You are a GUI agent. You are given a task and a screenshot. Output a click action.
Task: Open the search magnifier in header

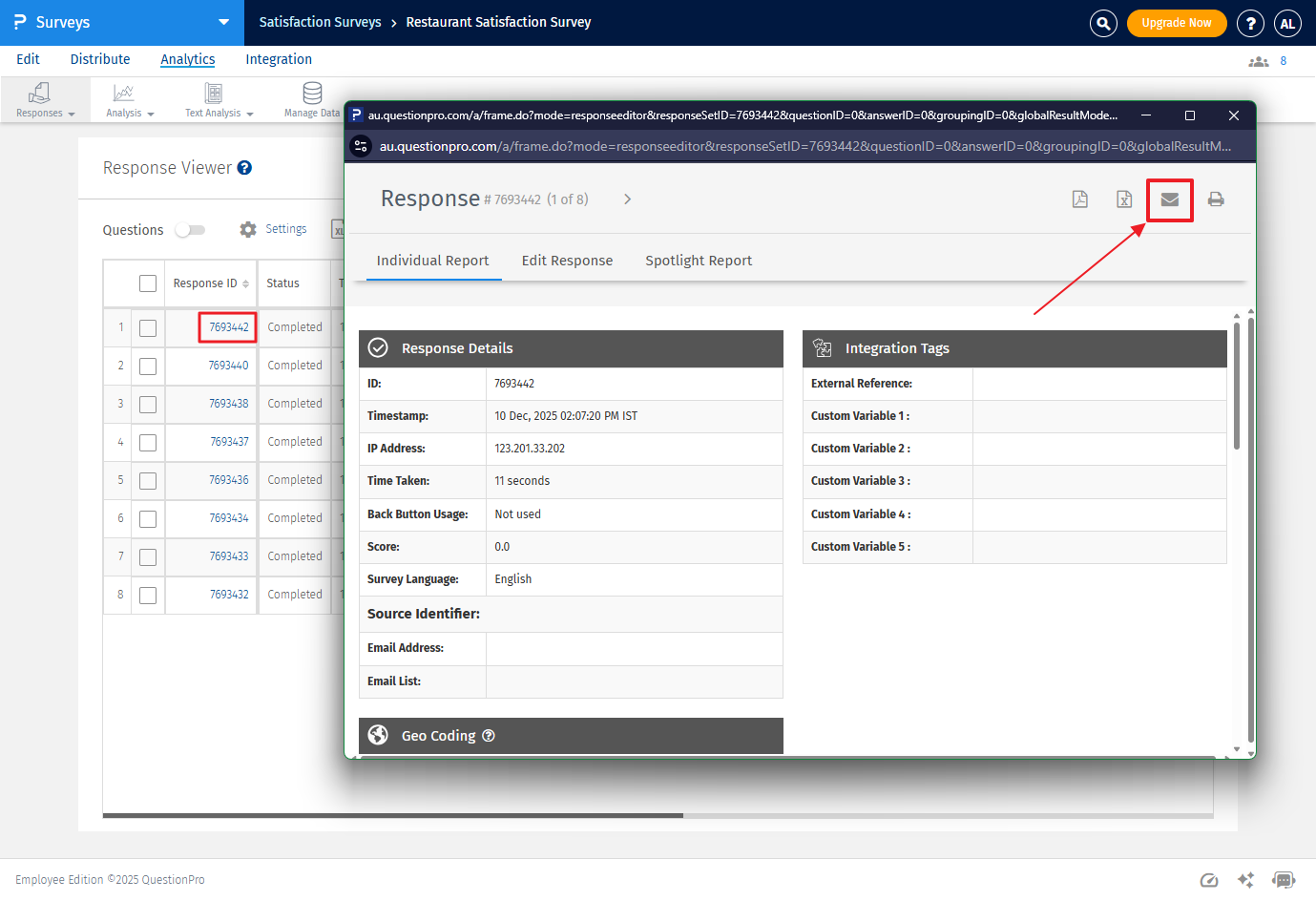tap(1103, 23)
